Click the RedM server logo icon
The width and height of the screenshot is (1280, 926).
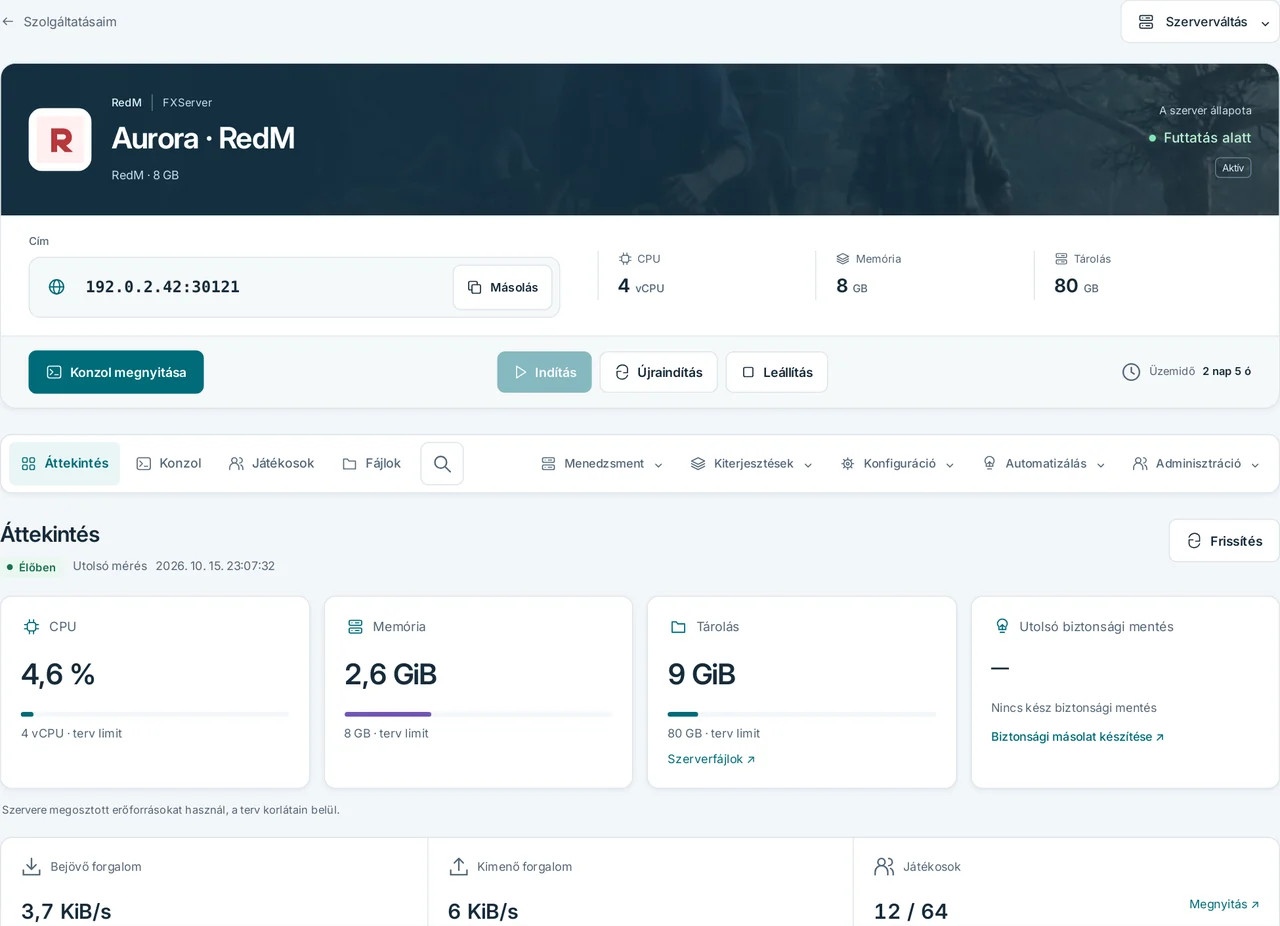click(x=60, y=140)
